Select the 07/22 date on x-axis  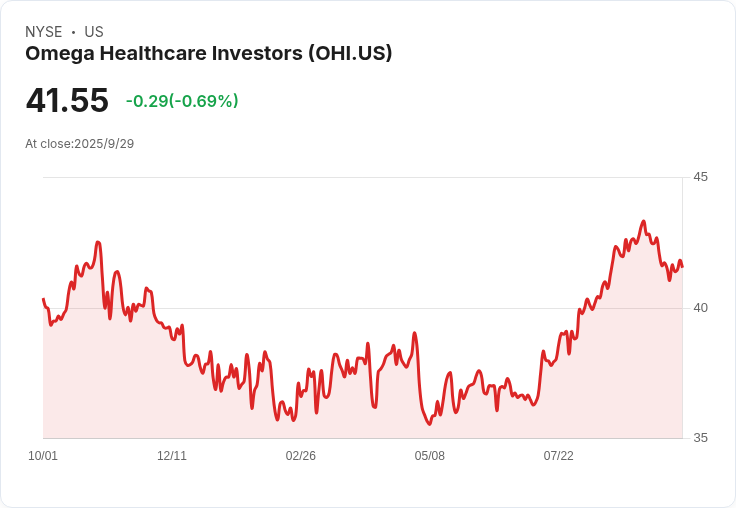559,456
